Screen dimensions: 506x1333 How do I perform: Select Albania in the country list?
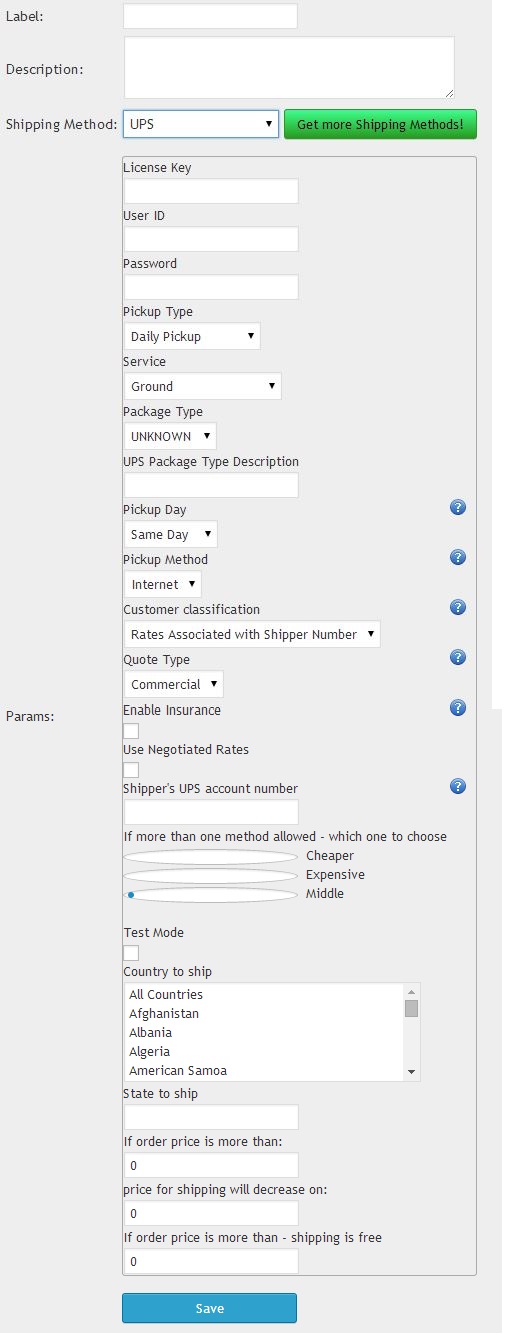(150, 1032)
